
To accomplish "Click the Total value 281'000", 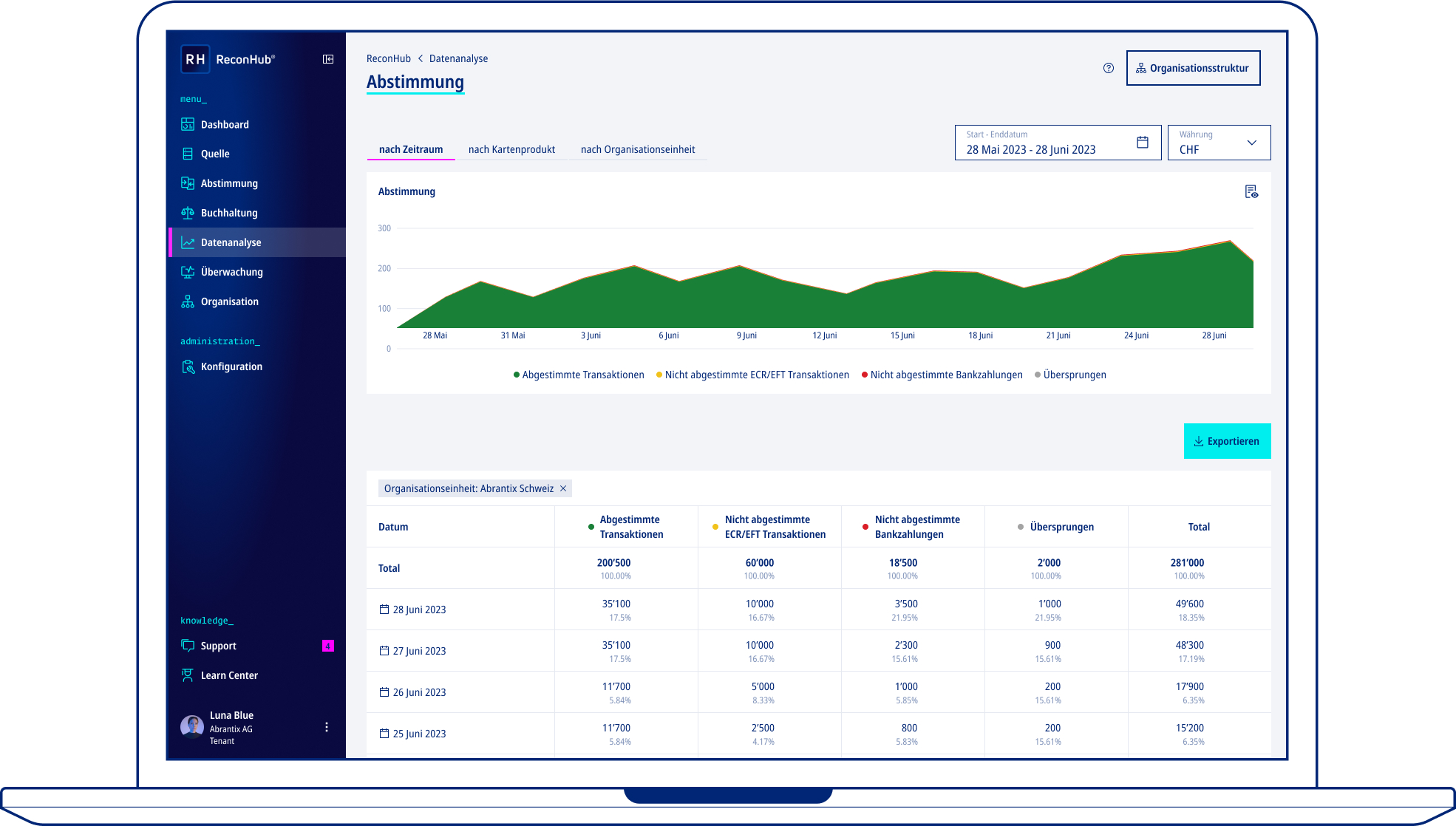I will 1187,562.
